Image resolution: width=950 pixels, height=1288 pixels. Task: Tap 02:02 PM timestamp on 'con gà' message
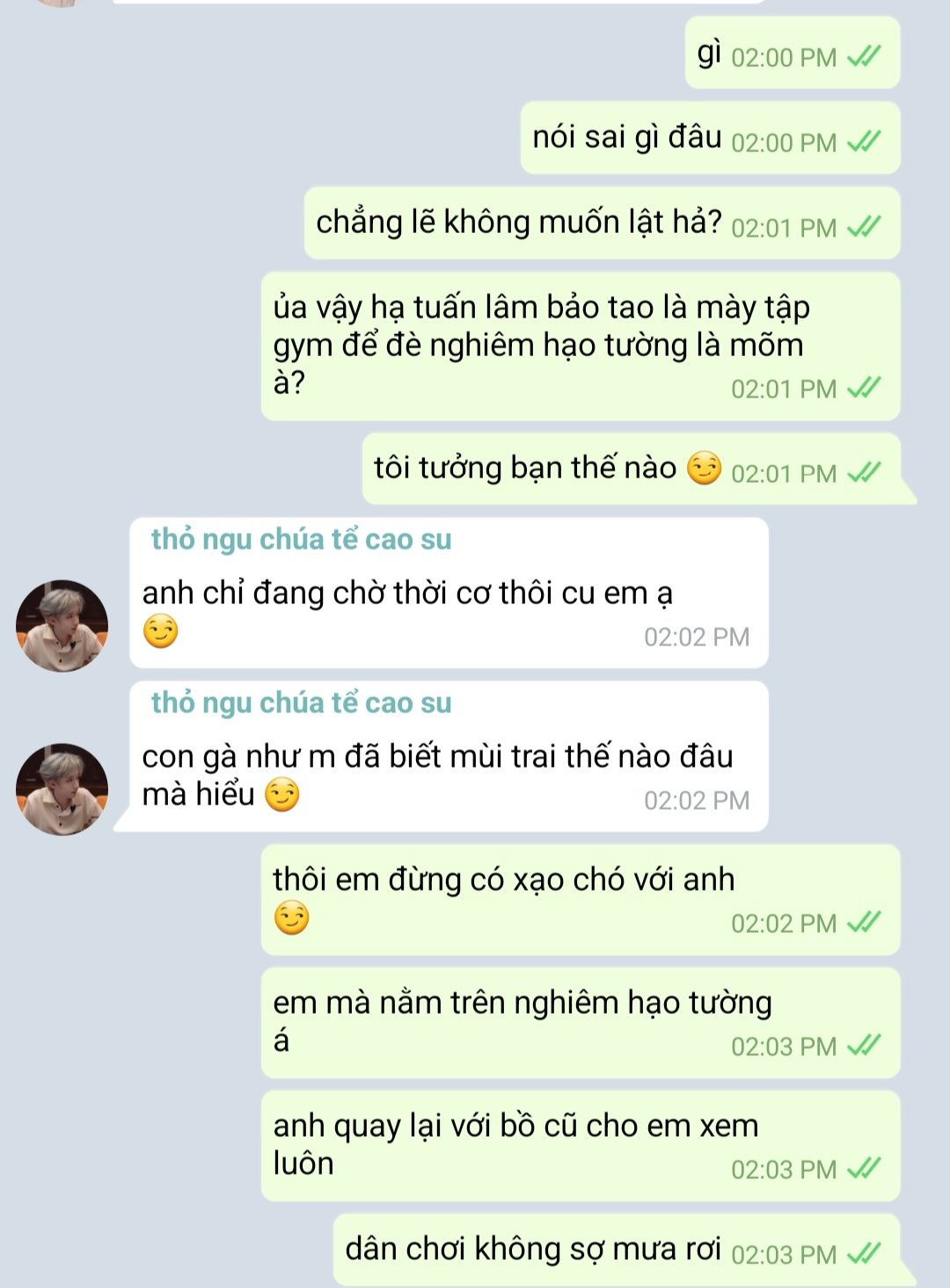pos(697,800)
